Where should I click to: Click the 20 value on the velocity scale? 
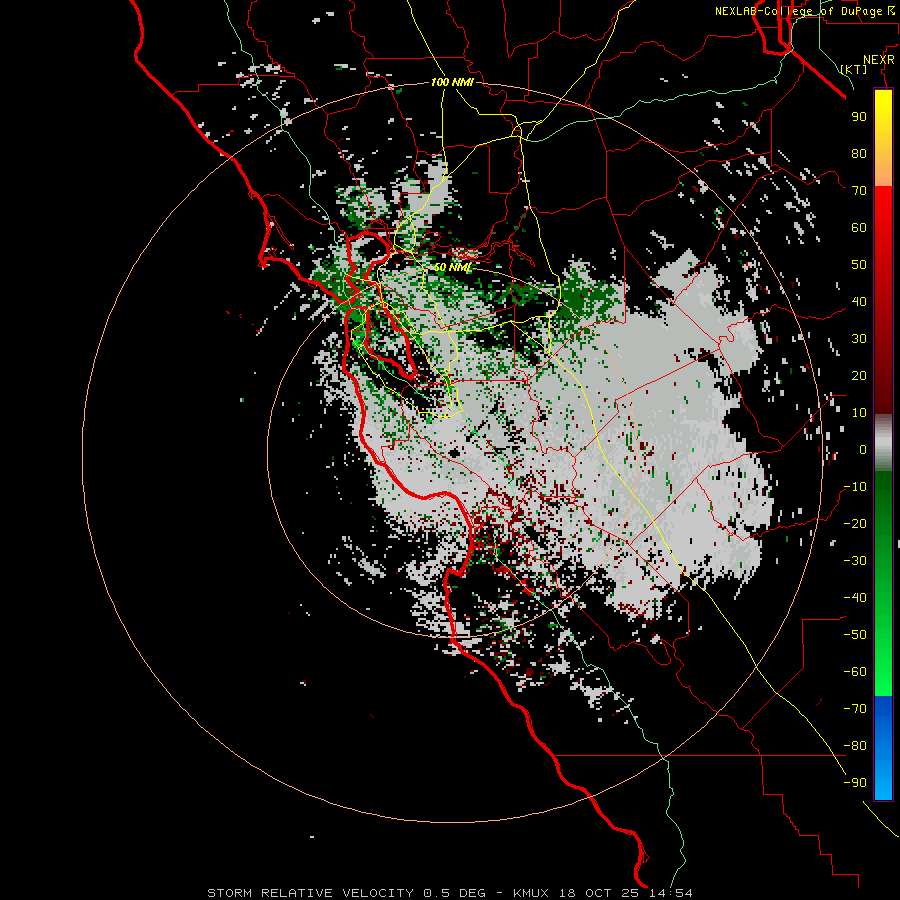click(x=859, y=376)
